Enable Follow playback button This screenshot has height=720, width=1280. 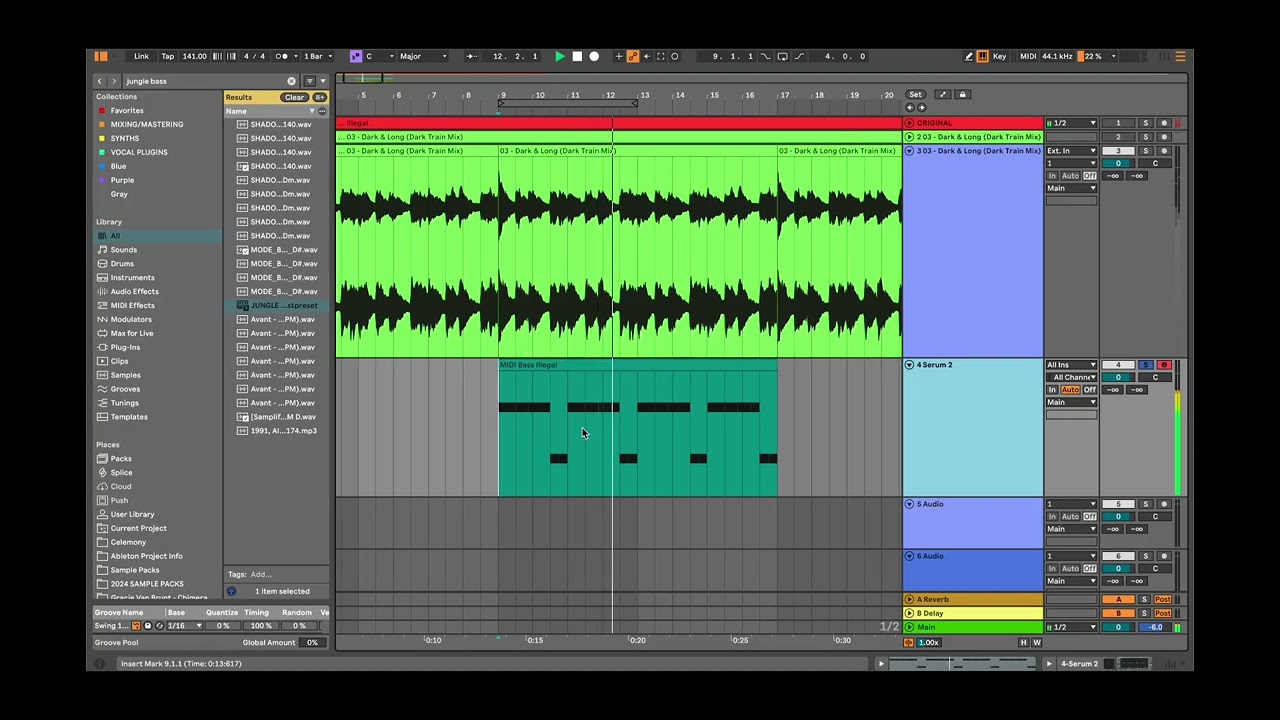coord(471,56)
